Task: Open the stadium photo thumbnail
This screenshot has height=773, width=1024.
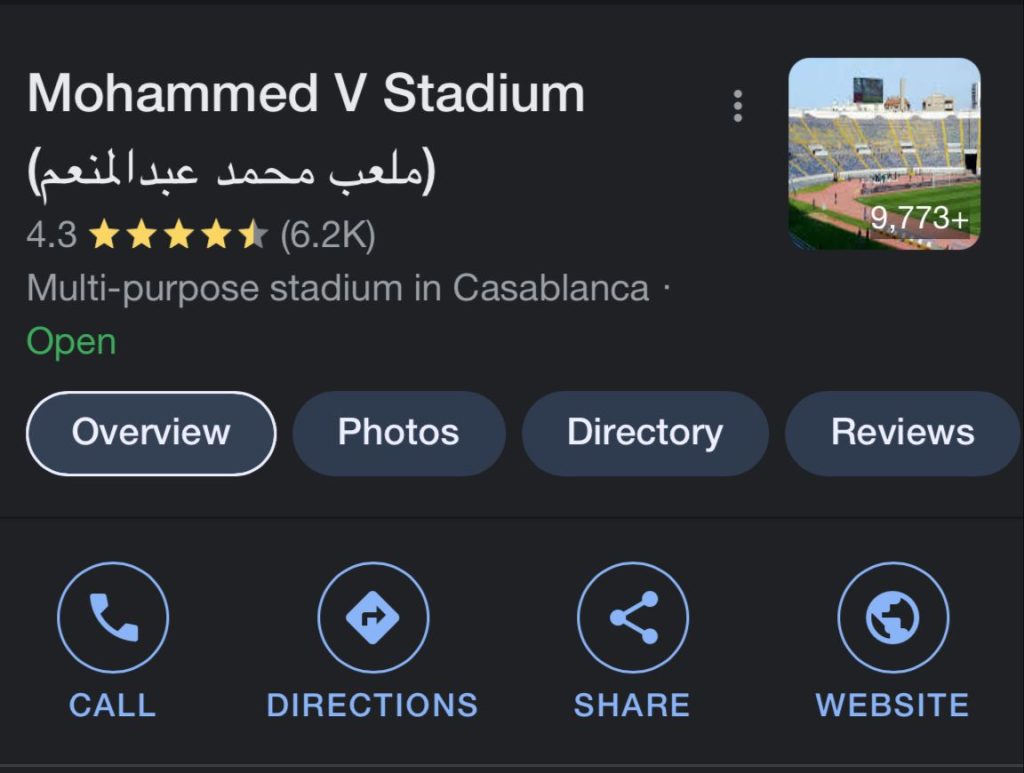Action: click(x=884, y=153)
